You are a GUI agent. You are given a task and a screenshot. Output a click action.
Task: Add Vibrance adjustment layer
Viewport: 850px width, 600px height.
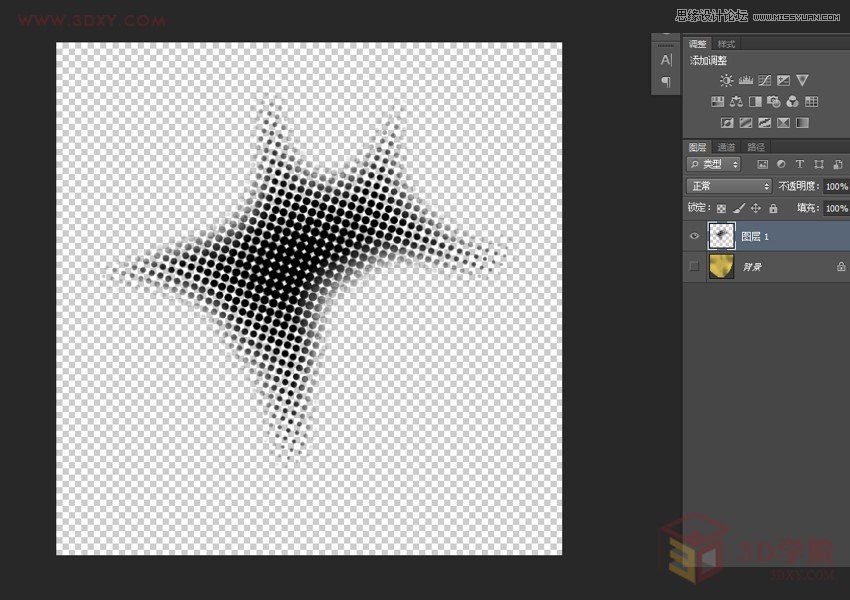coord(802,81)
